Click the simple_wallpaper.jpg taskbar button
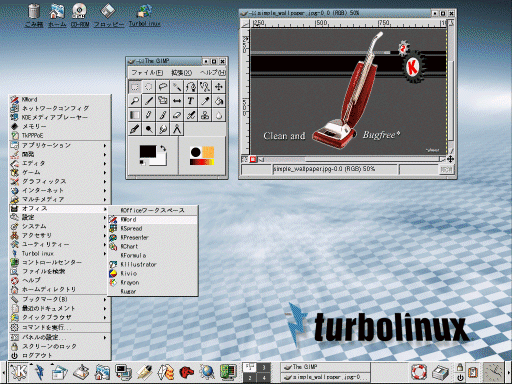 pyautogui.click(x=325, y=377)
